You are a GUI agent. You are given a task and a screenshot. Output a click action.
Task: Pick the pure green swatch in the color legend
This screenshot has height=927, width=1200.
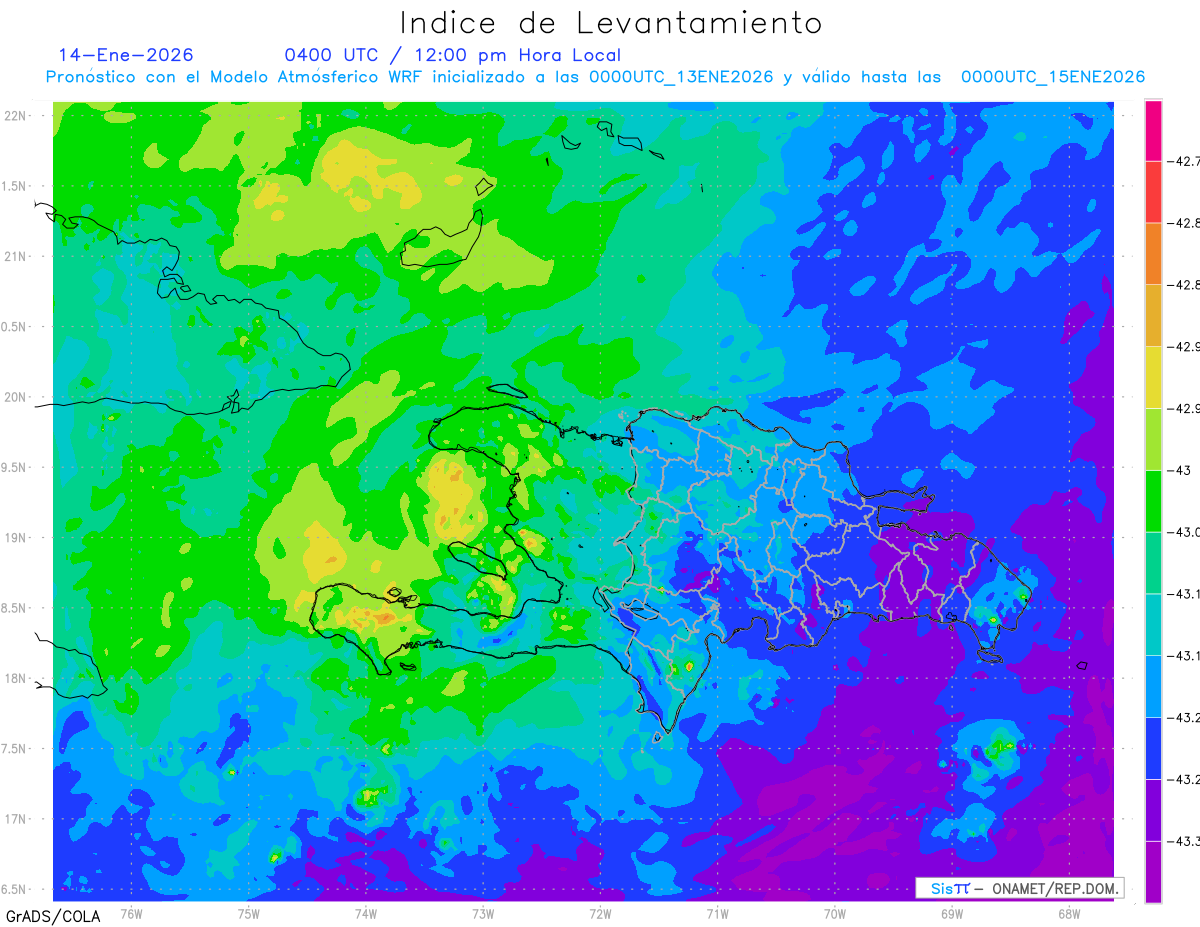coord(1153,501)
